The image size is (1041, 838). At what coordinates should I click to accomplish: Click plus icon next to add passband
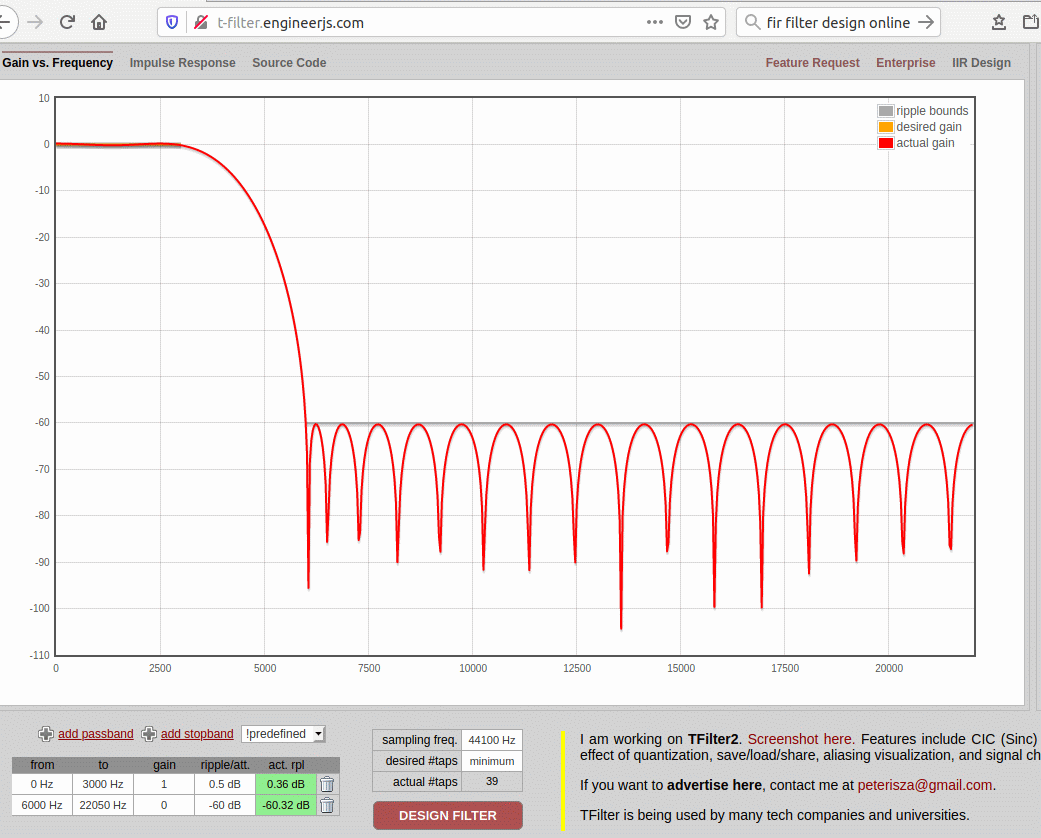[46, 734]
